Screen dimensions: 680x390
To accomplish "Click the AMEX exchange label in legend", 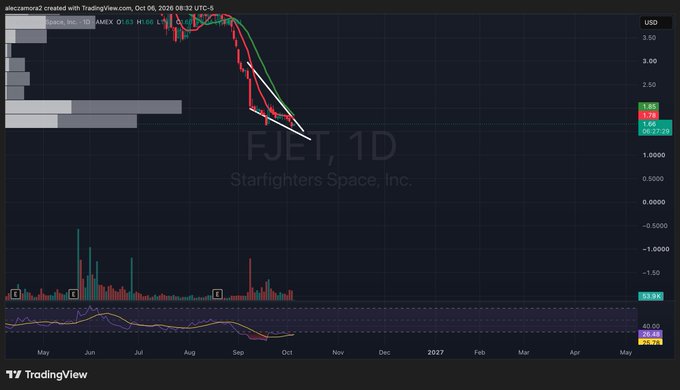I will click(x=104, y=22).
